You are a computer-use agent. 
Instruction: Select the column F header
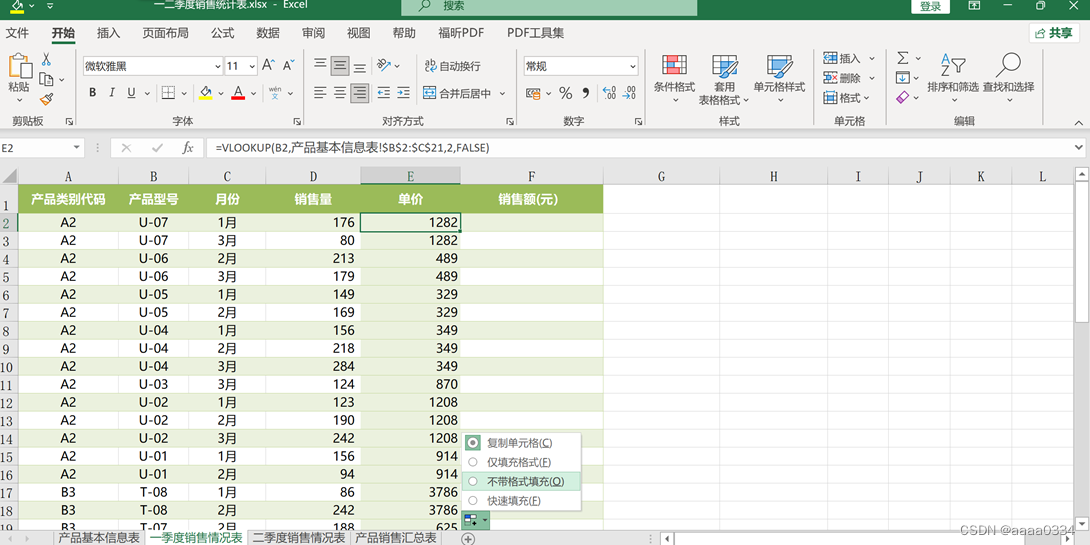[x=531, y=177]
